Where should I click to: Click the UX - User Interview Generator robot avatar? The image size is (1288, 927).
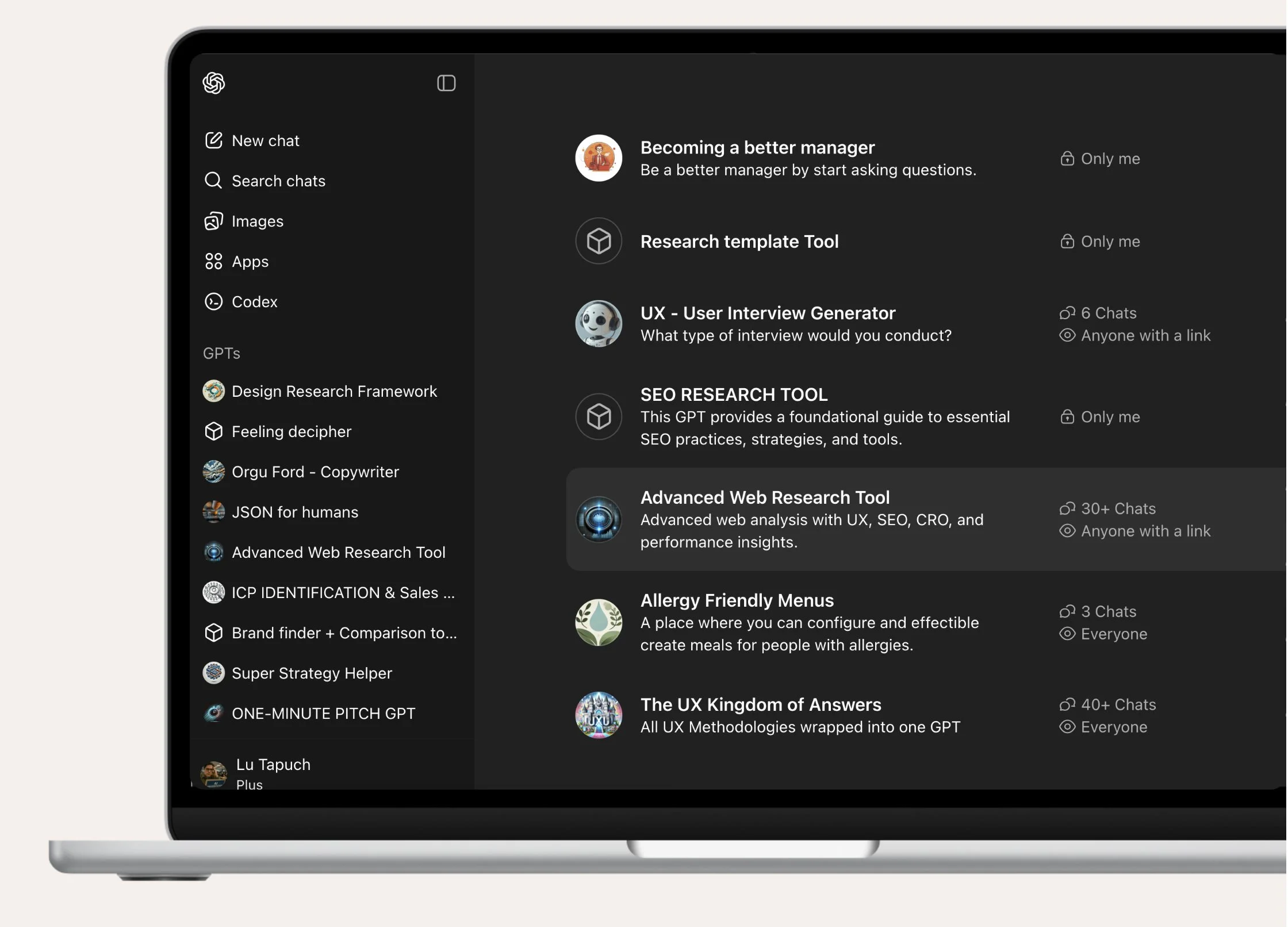[598, 324]
